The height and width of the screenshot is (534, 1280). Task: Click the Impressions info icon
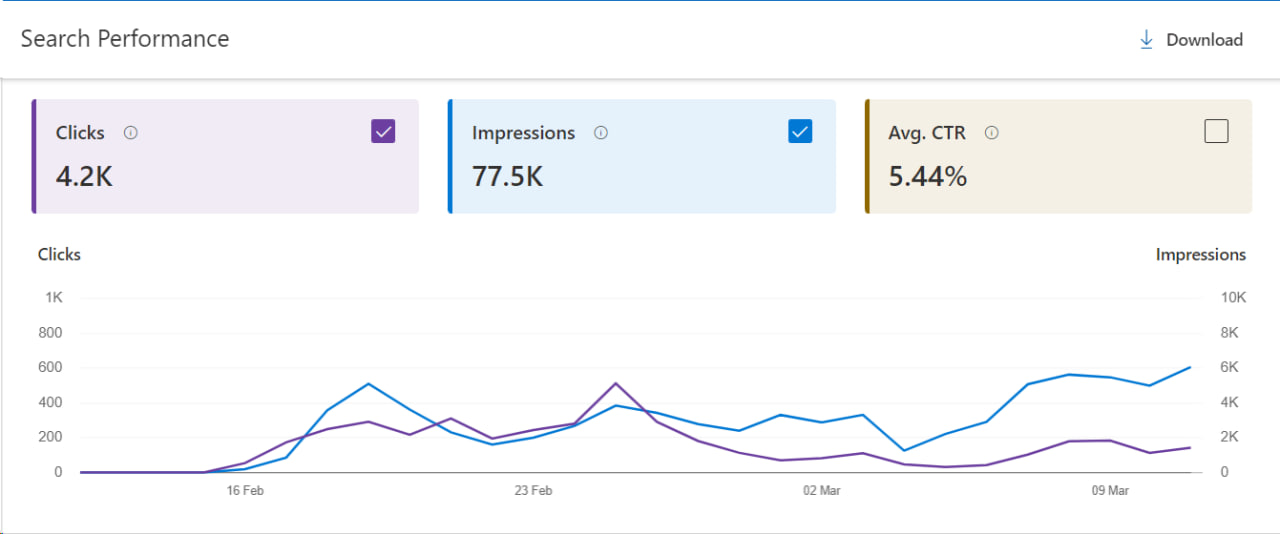(x=600, y=133)
